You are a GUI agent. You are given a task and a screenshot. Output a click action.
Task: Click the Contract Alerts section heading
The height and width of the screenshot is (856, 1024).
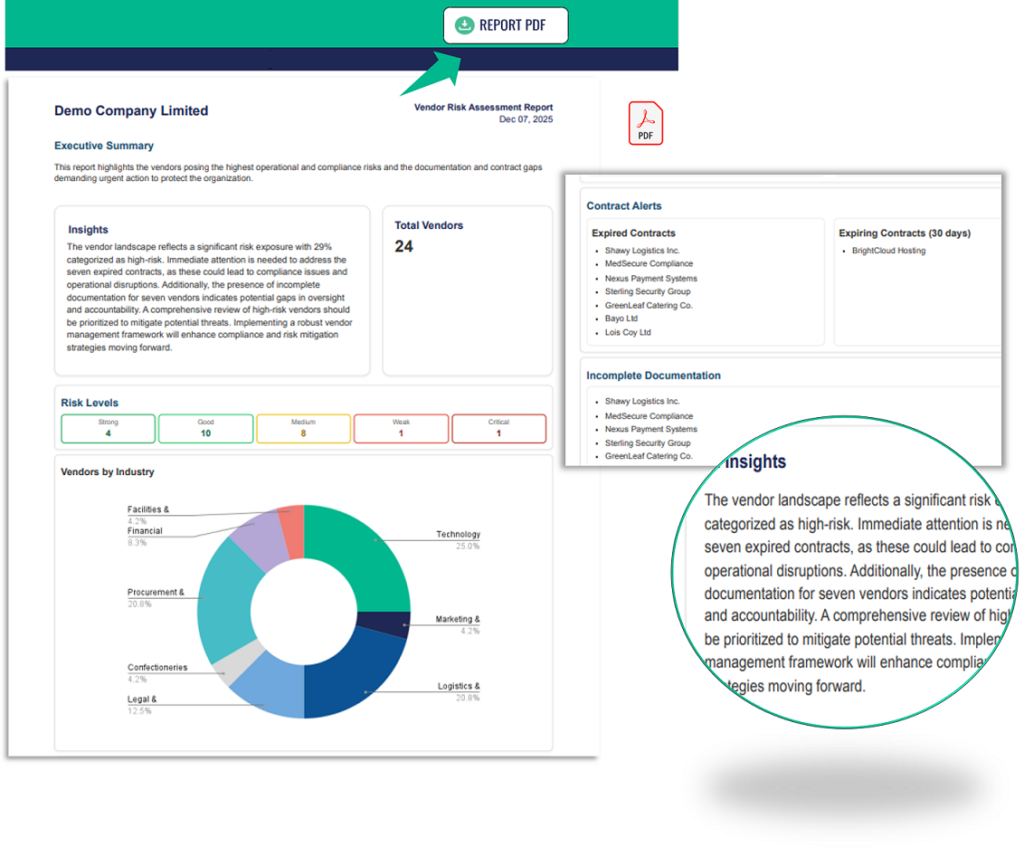624,206
